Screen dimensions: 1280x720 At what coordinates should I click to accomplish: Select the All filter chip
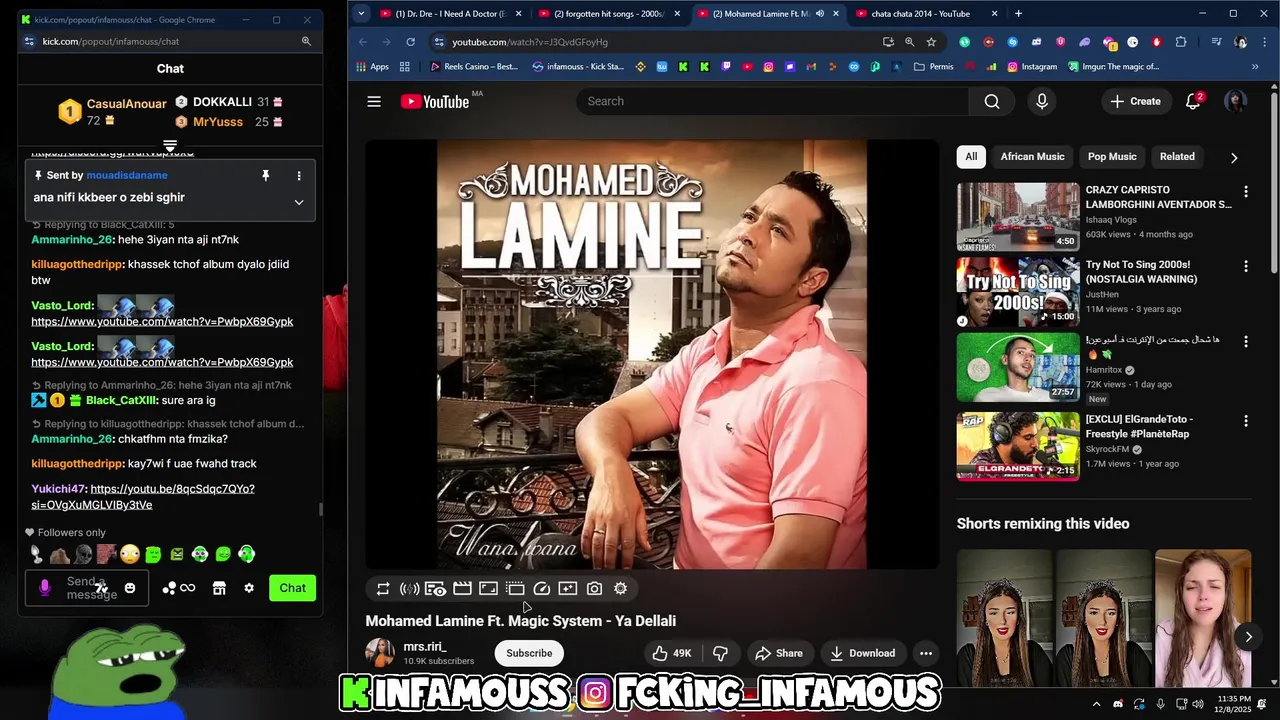[x=971, y=157]
